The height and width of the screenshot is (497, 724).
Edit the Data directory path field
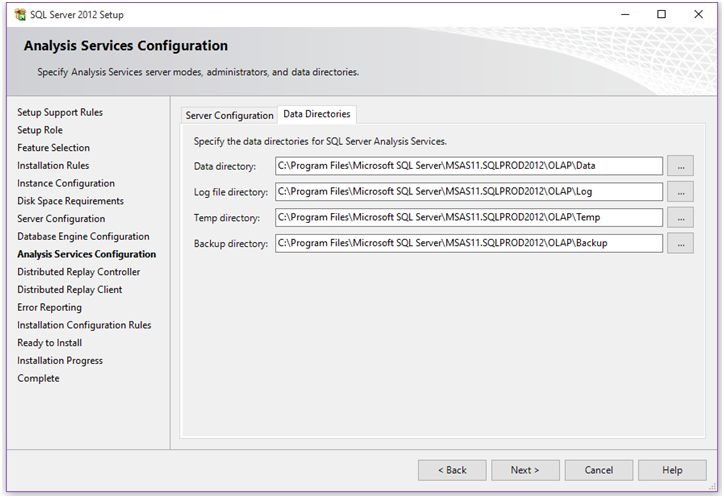point(469,166)
